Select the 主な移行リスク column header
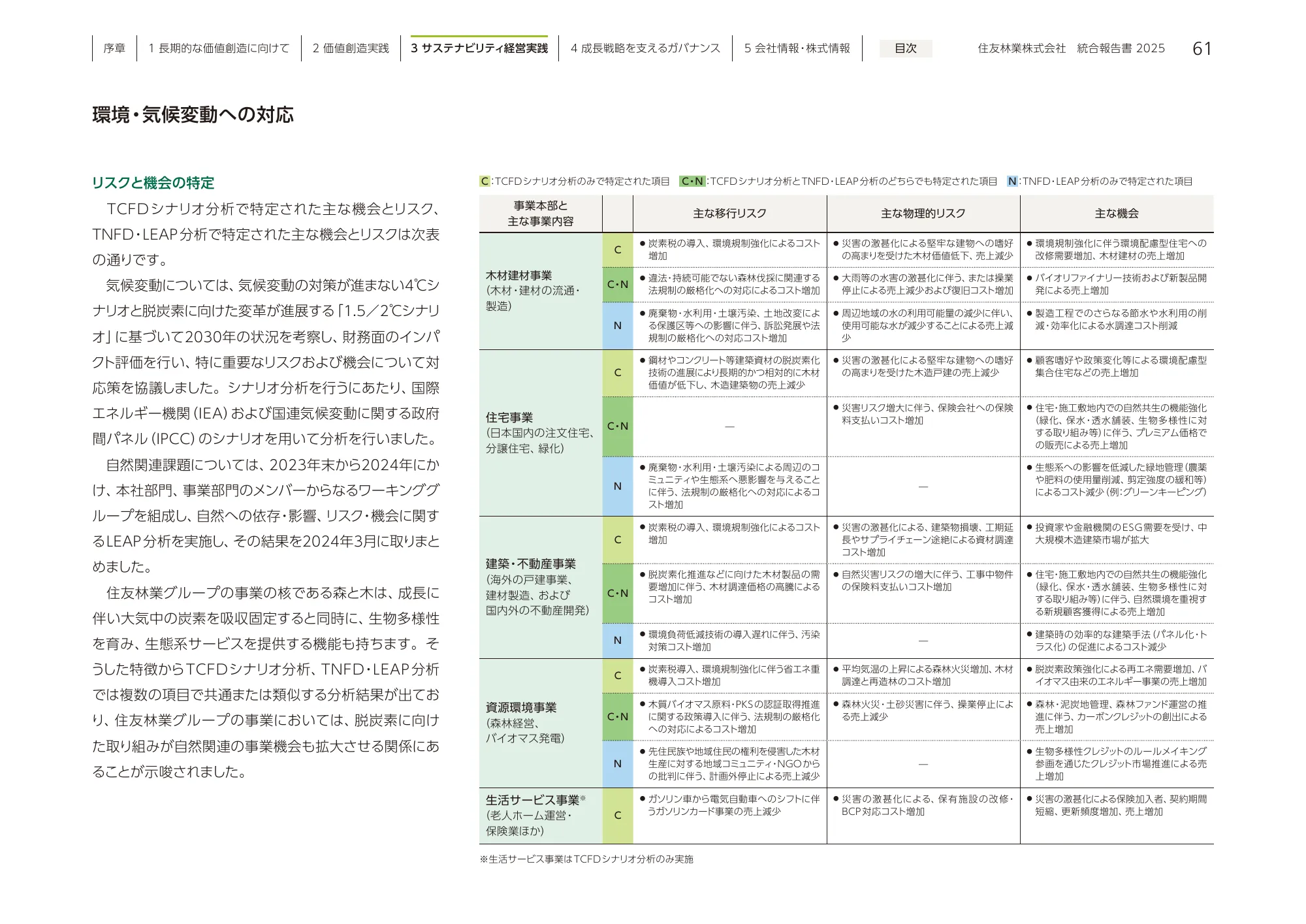The width and height of the screenshot is (1306, 924). [727, 213]
